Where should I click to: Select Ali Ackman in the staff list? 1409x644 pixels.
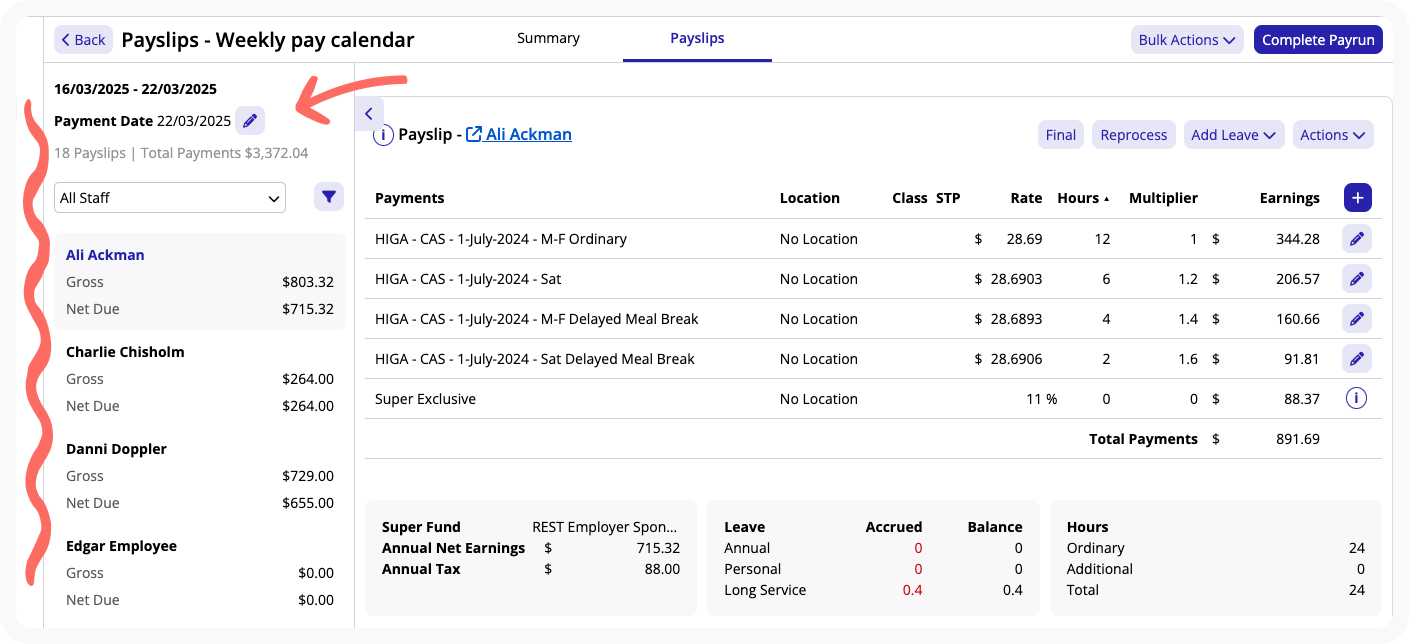click(x=200, y=282)
